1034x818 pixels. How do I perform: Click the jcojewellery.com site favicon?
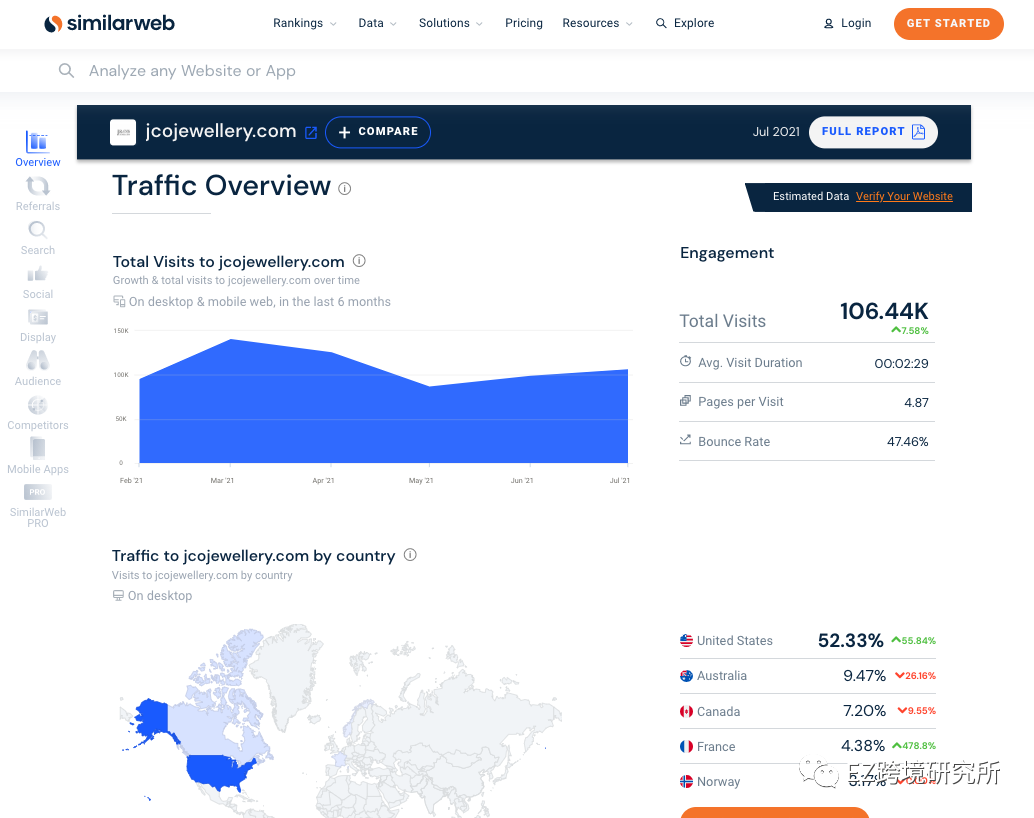[123, 132]
